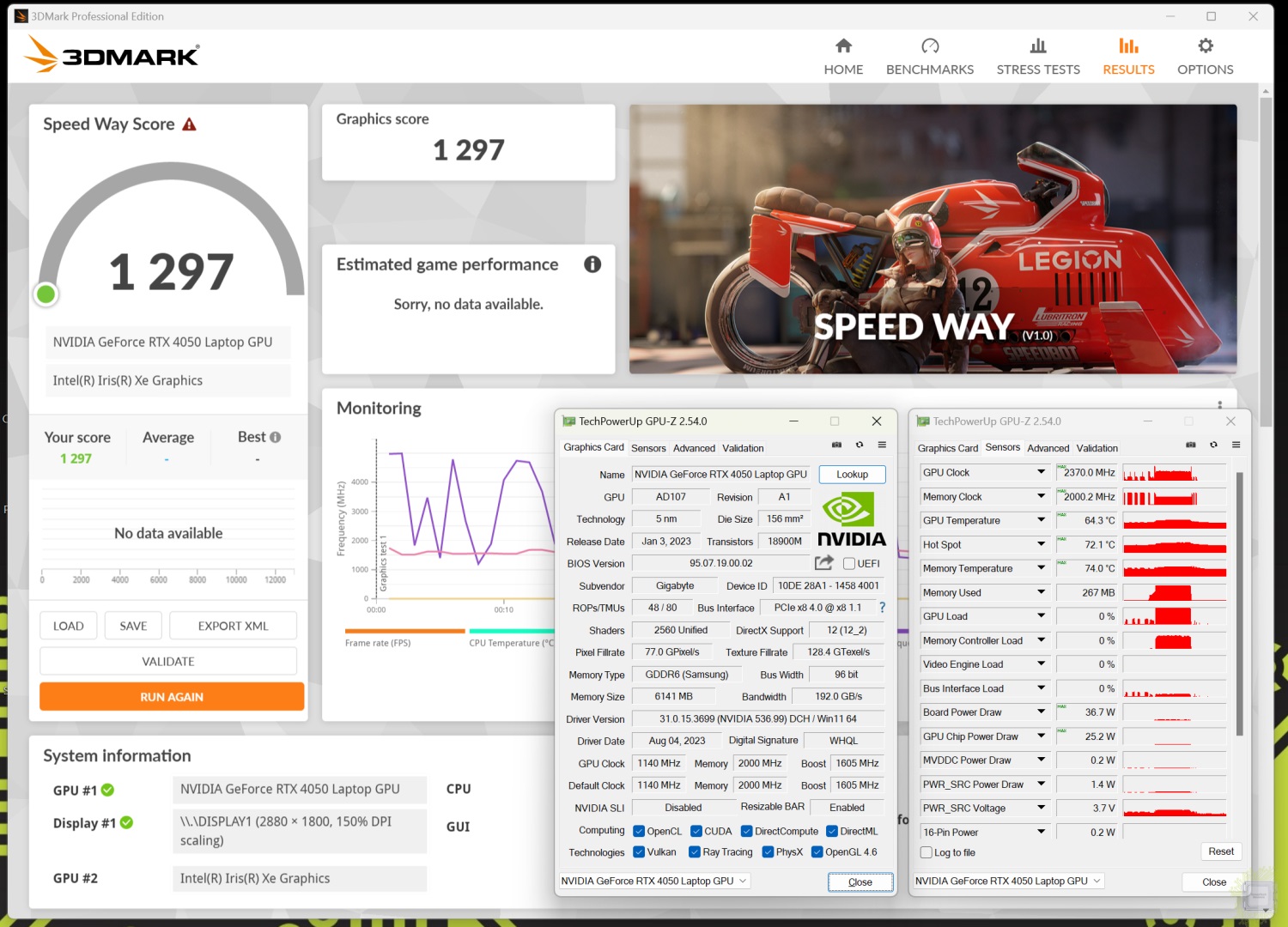This screenshot has height=927, width=1288.
Task: Click refresh icon in GPU-Z Graphics Card window
Action: [x=860, y=445]
